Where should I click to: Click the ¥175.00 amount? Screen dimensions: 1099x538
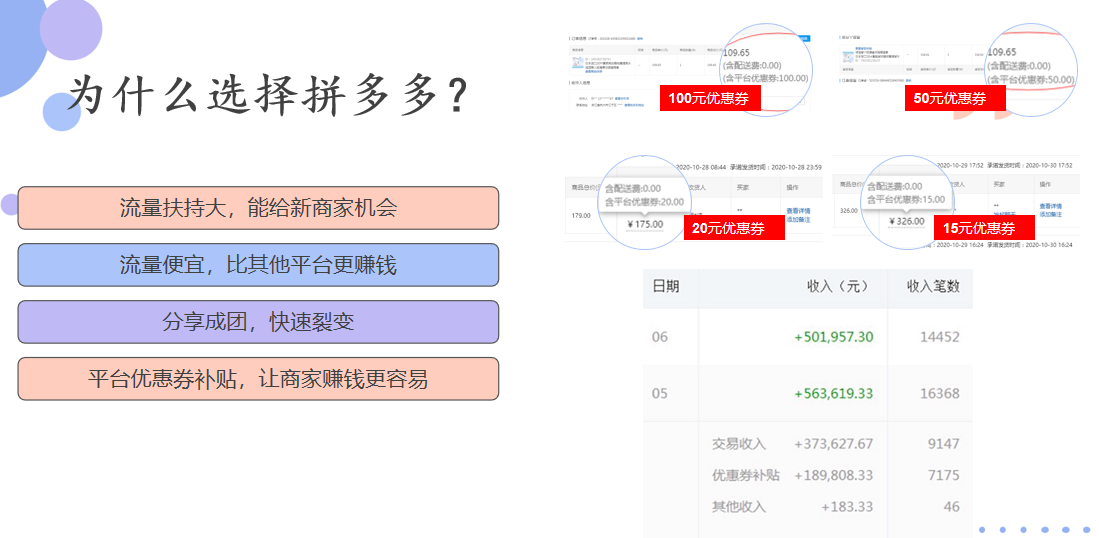tap(643, 224)
